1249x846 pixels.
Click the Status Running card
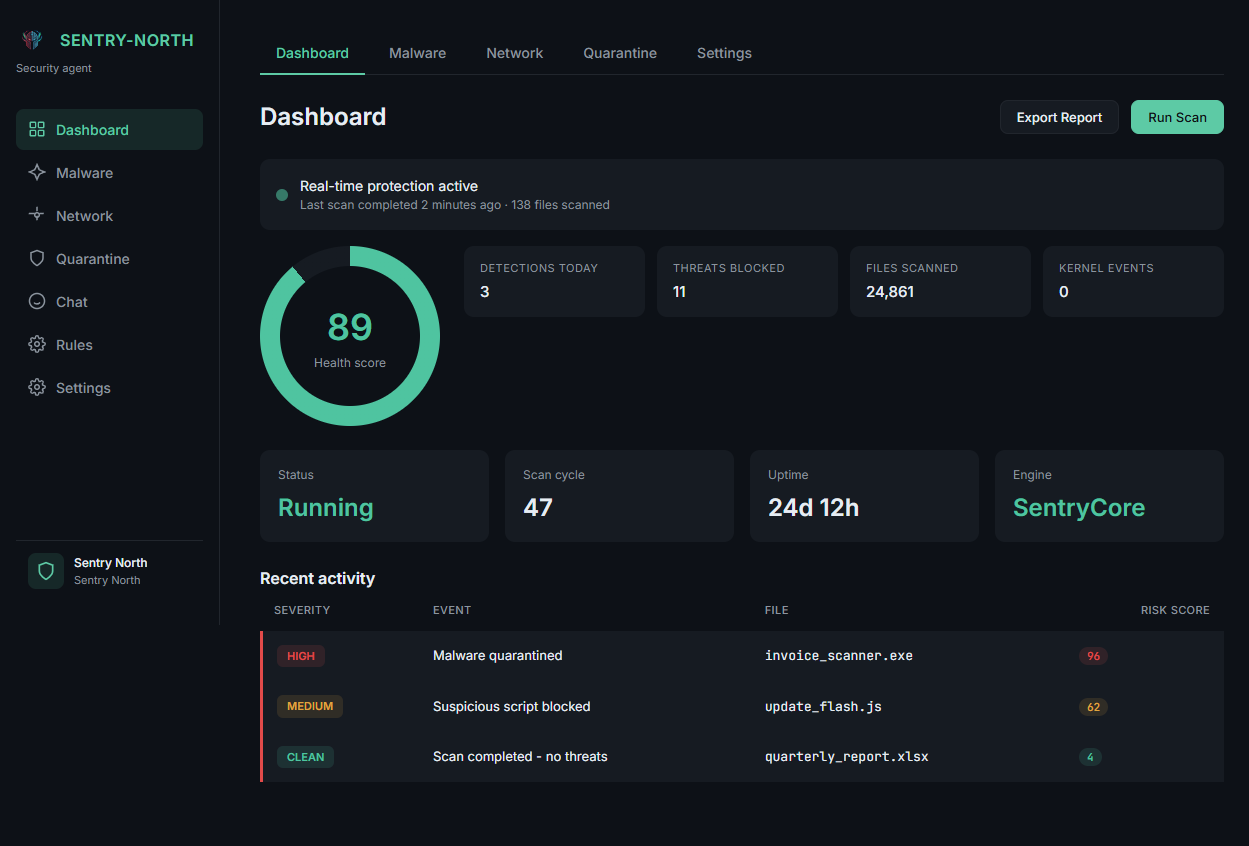(374, 496)
